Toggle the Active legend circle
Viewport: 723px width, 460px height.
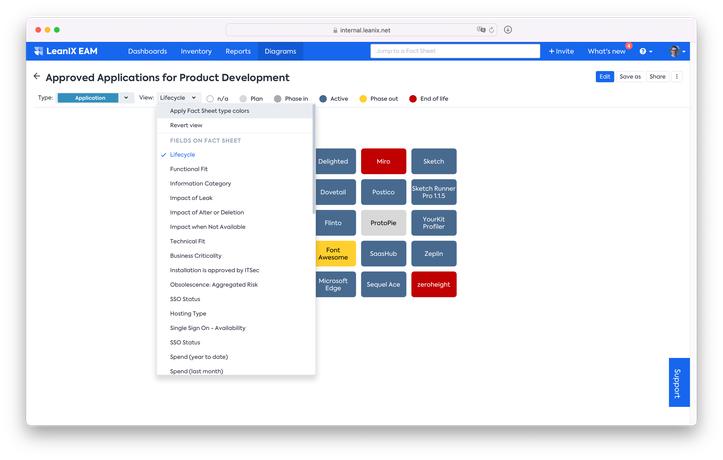pos(323,99)
